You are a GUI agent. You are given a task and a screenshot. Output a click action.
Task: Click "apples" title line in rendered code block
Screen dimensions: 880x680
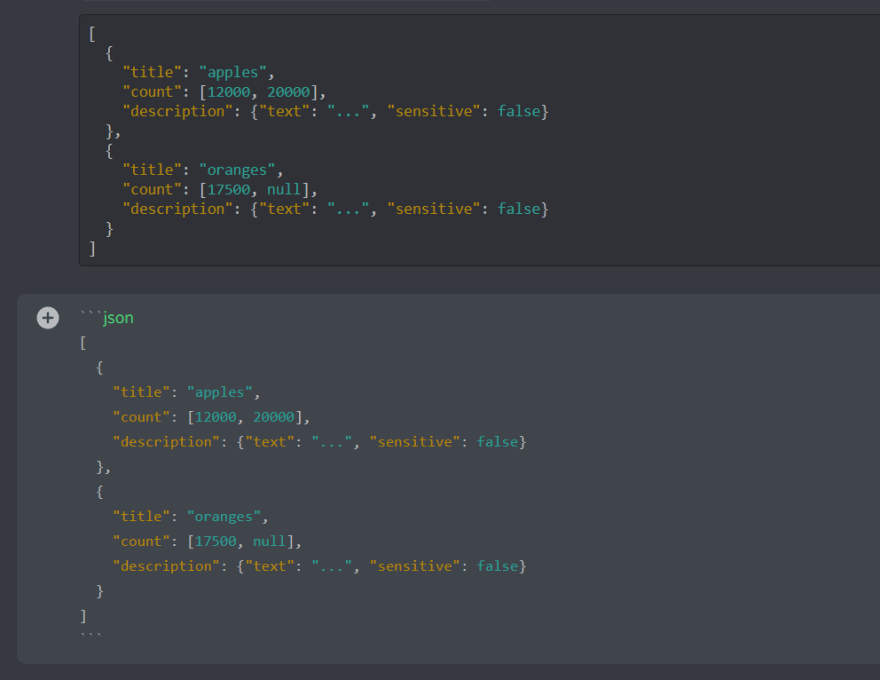[x=199, y=72]
